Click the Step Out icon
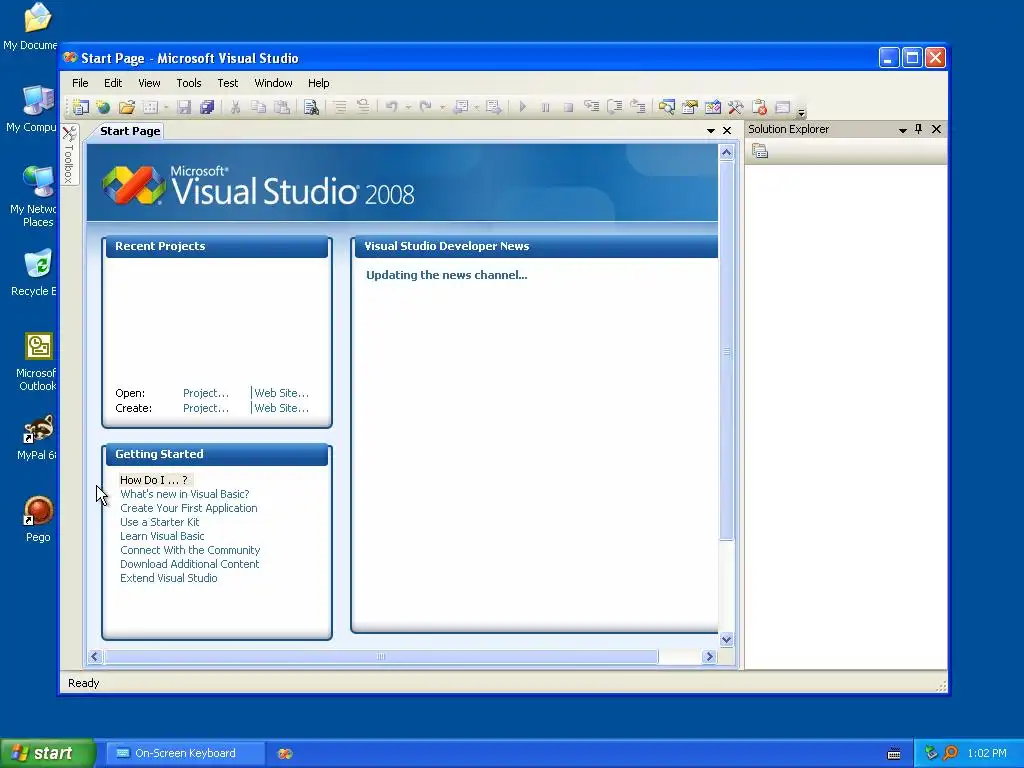The height and width of the screenshot is (768, 1024). [637, 107]
